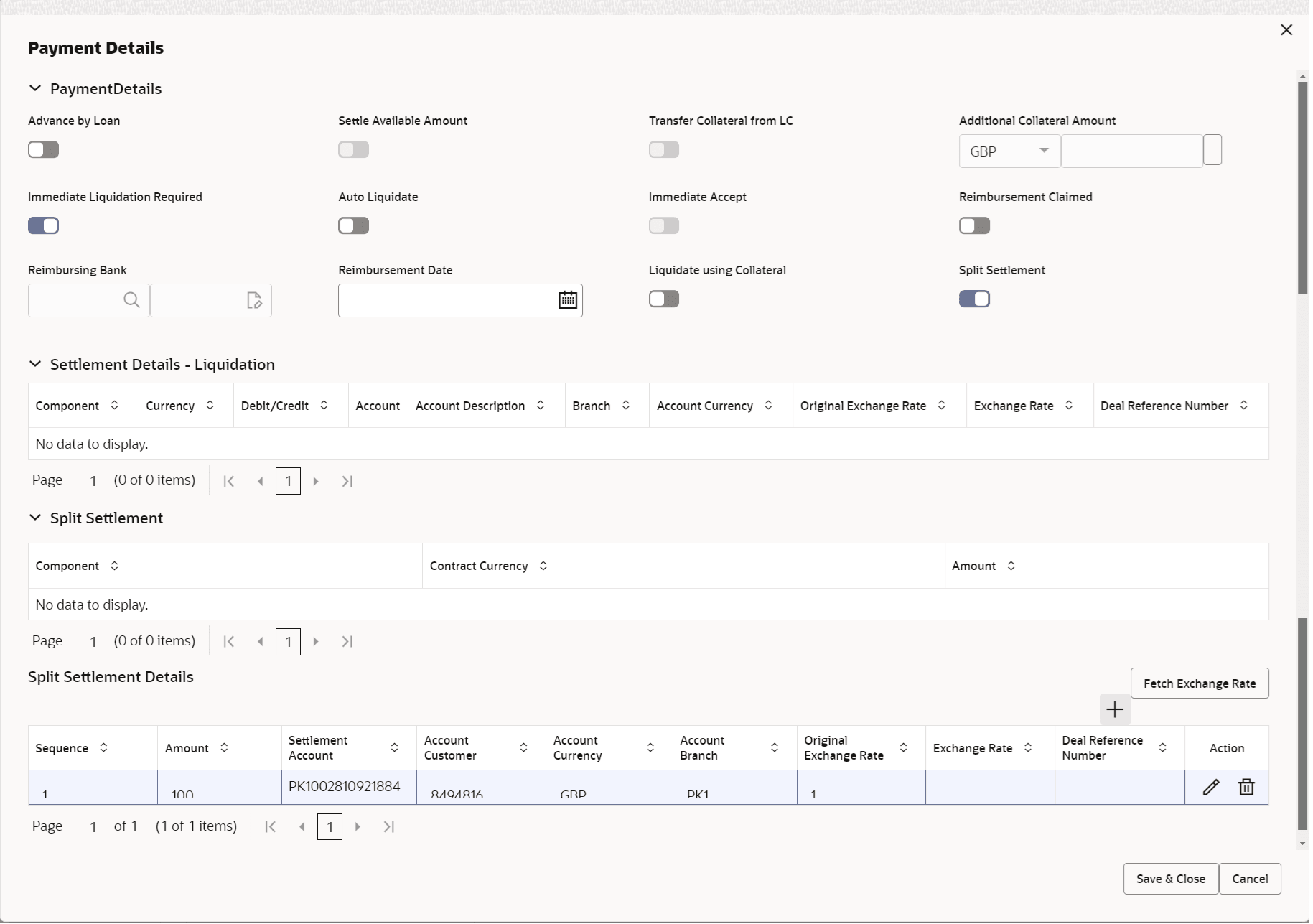Click the fetch icon beside Reimbursing Bank field
Screen dimensions: 1313x924
[x=255, y=300]
